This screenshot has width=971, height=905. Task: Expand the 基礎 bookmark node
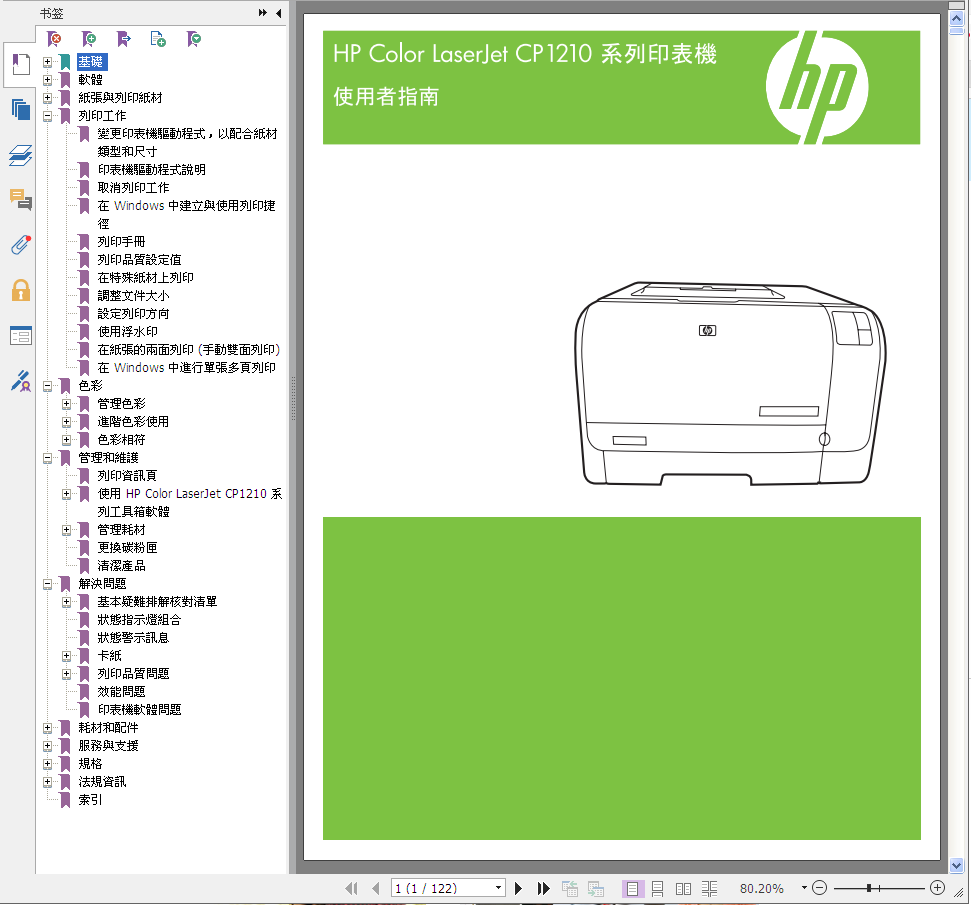(x=47, y=62)
